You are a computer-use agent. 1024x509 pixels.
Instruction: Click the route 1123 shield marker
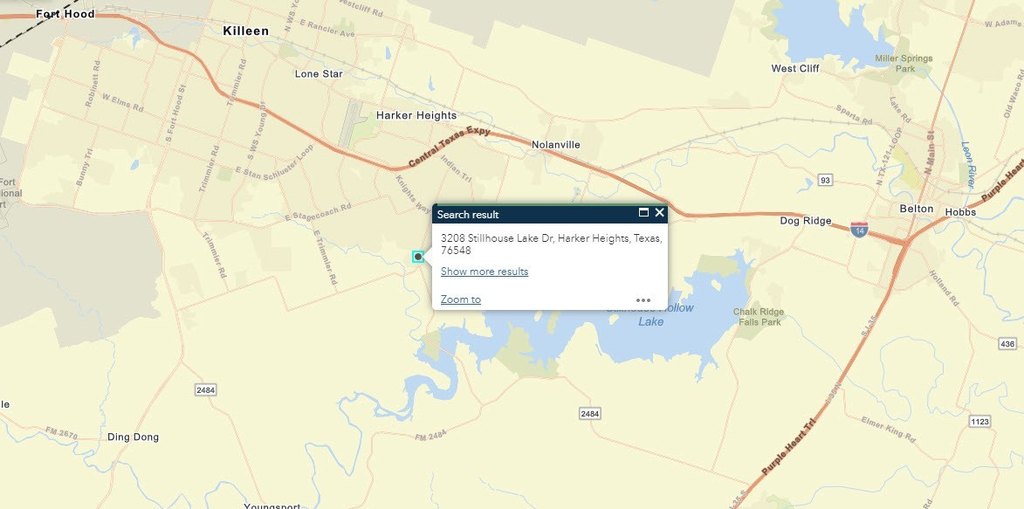click(x=980, y=421)
